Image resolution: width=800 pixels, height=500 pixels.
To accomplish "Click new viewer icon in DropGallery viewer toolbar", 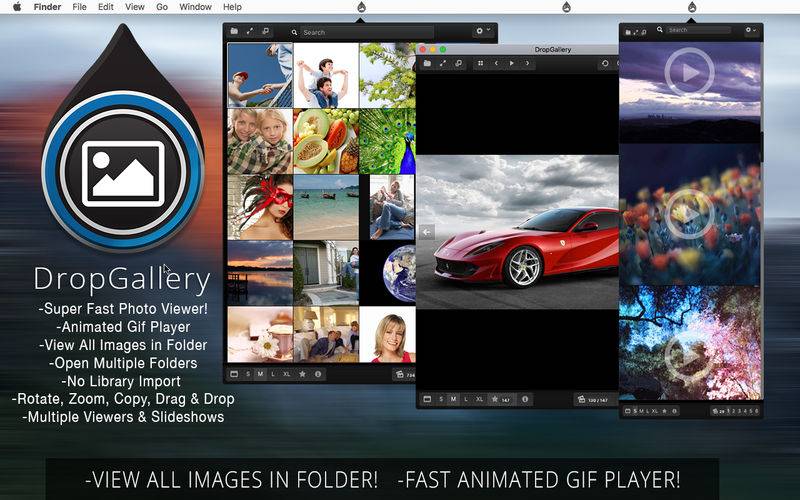I will (459, 63).
